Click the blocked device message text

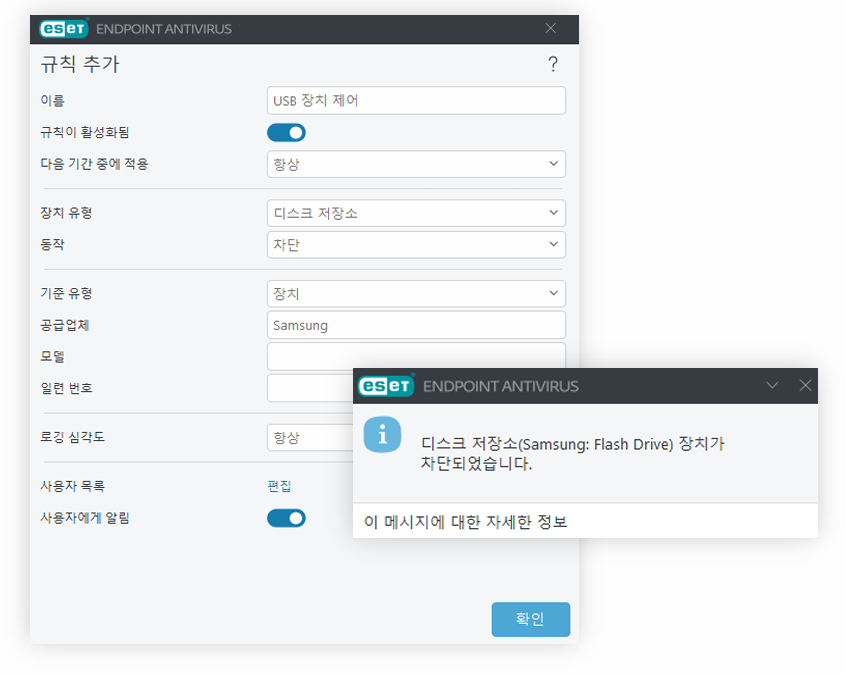572,453
